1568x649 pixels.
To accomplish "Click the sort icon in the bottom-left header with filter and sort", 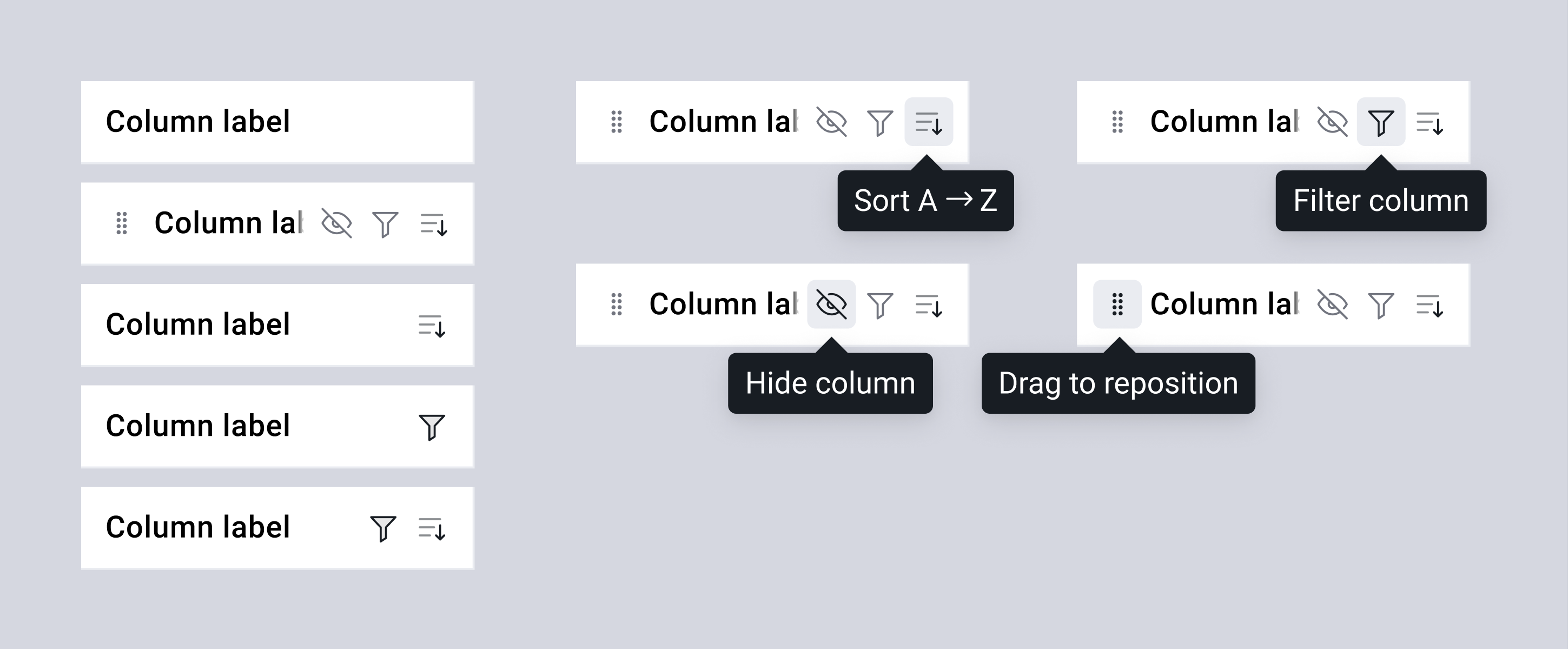I will tap(432, 528).
